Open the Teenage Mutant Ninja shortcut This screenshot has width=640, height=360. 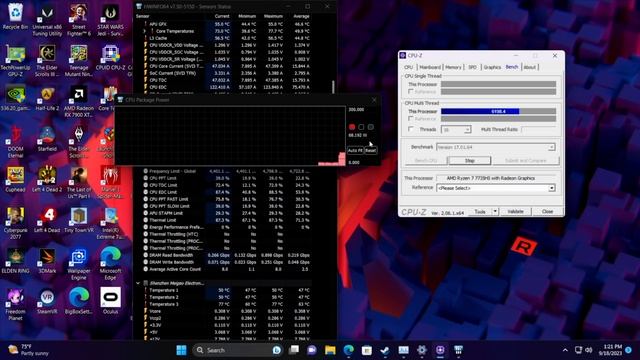point(79,60)
